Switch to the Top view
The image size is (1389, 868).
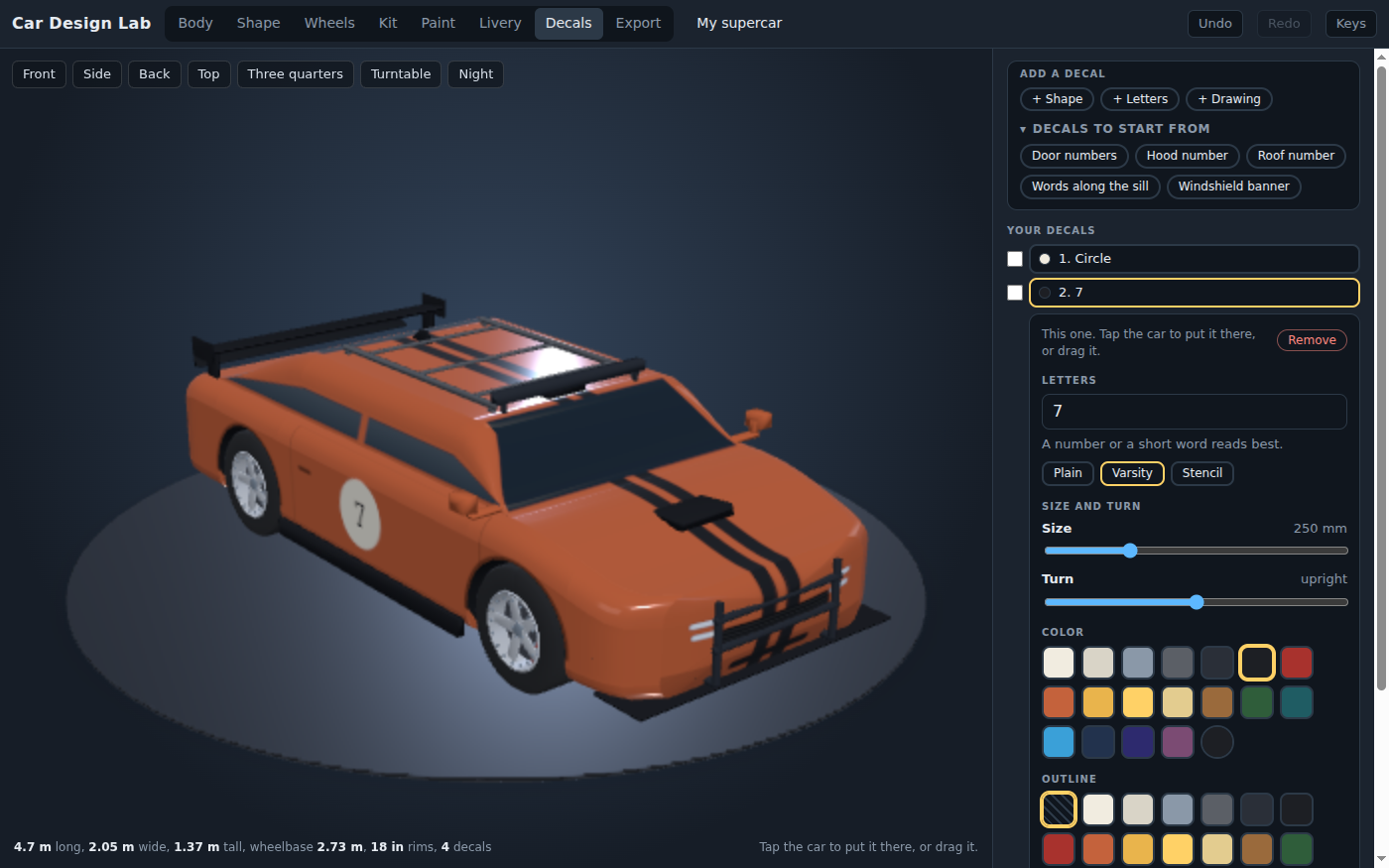point(208,74)
